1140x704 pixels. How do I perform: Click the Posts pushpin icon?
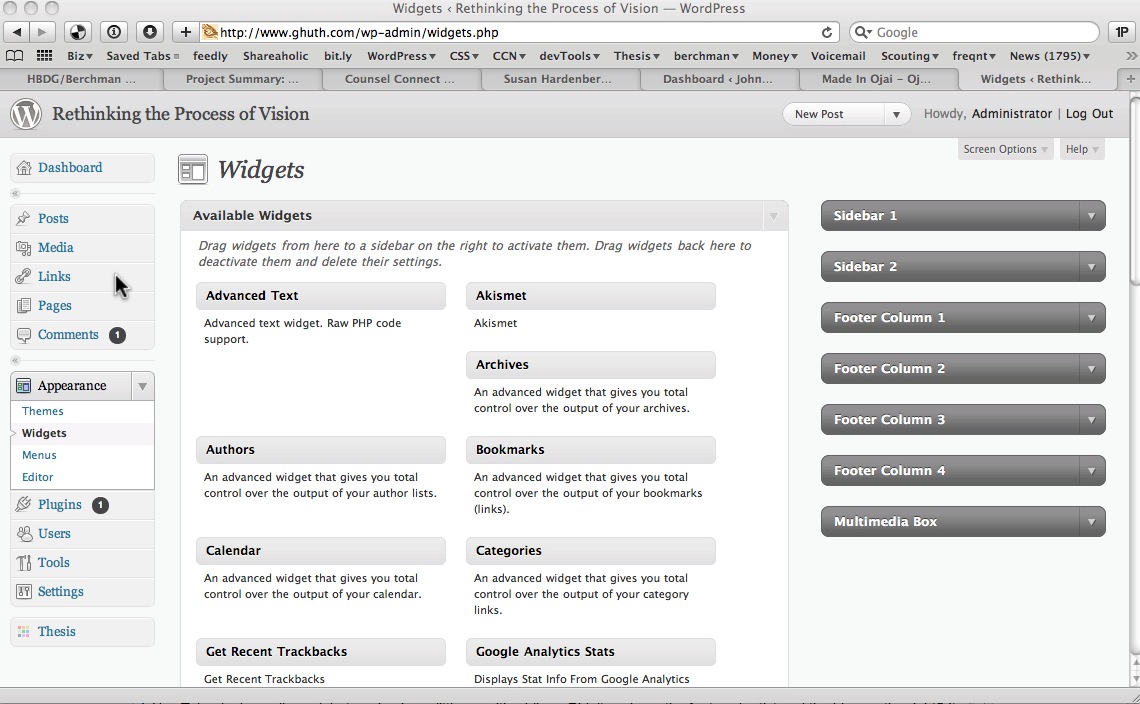click(x=24, y=218)
